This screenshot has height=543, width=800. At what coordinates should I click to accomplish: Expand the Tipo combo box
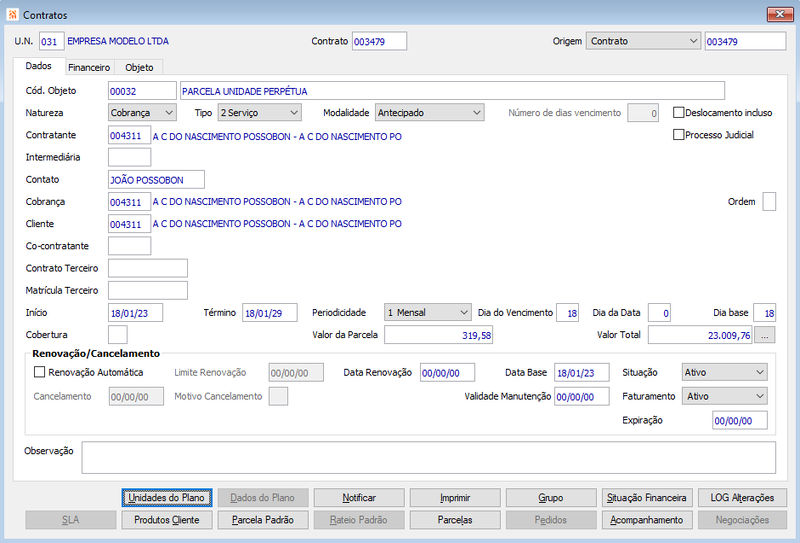point(260,113)
